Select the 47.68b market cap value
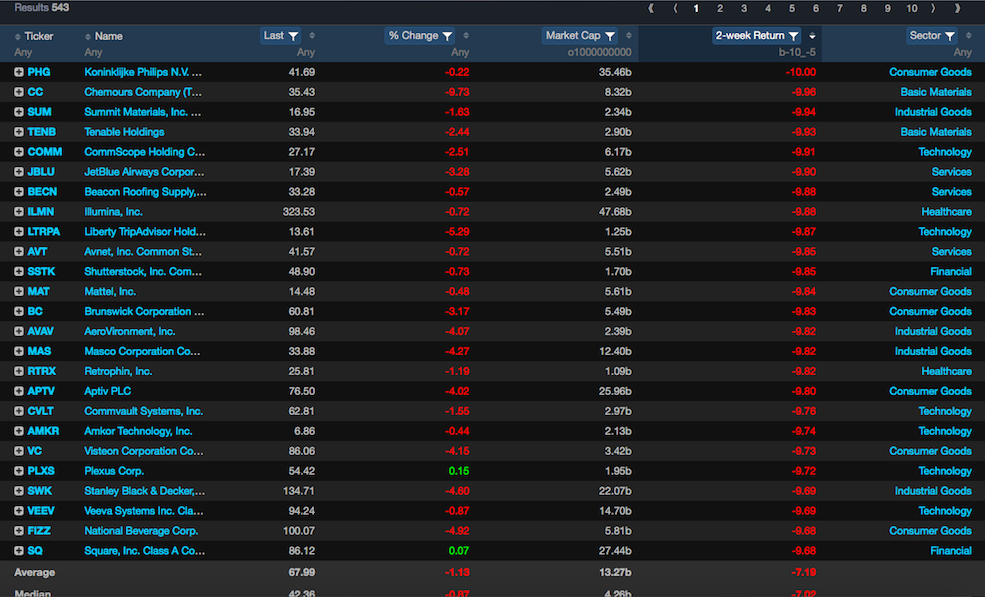 pos(615,212)
